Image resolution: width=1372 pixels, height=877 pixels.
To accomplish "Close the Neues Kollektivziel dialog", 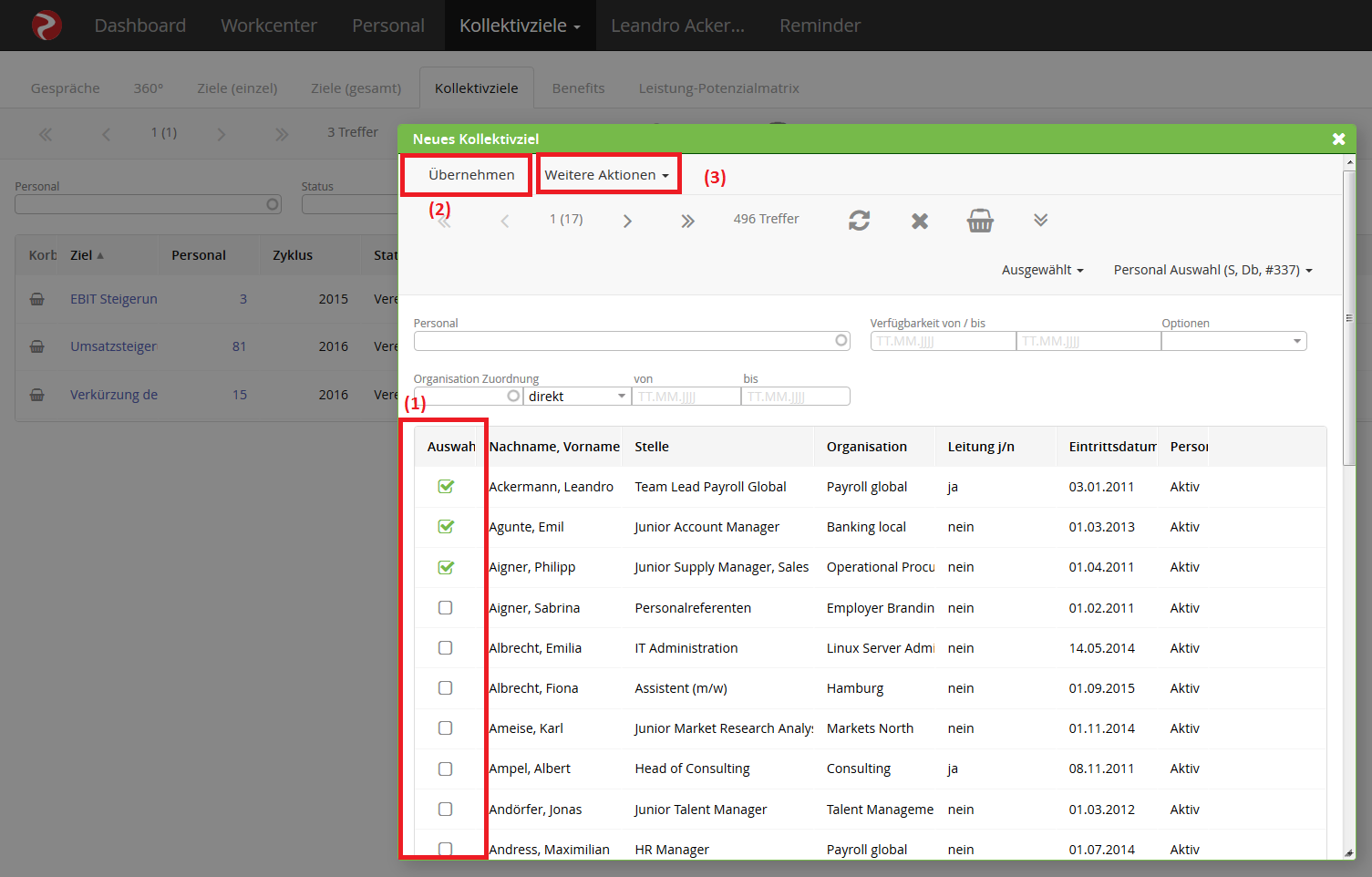I will click(x=1338, y=139).
